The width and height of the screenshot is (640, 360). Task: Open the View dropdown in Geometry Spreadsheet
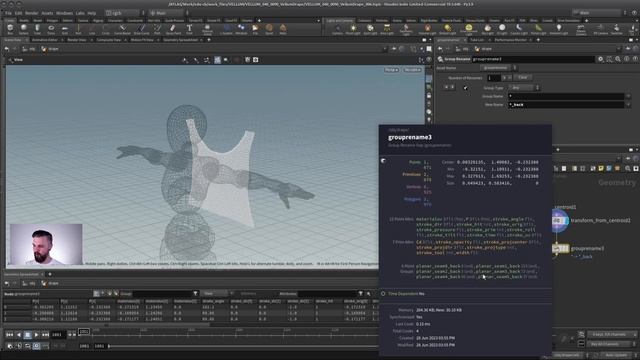pos(217,293)
